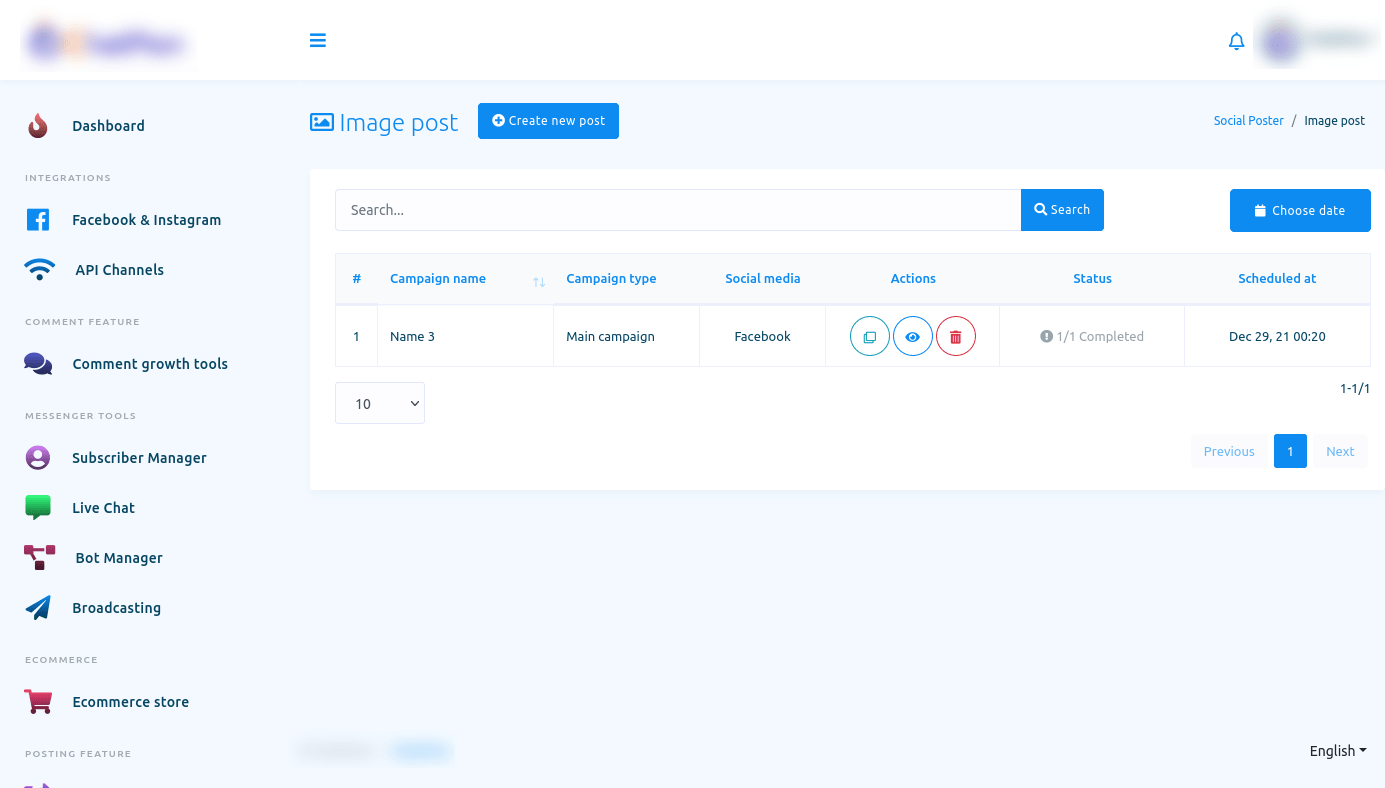Screen dimensions: 1385x788
Task: Click into the Search input field
Action: pos(677,210)
